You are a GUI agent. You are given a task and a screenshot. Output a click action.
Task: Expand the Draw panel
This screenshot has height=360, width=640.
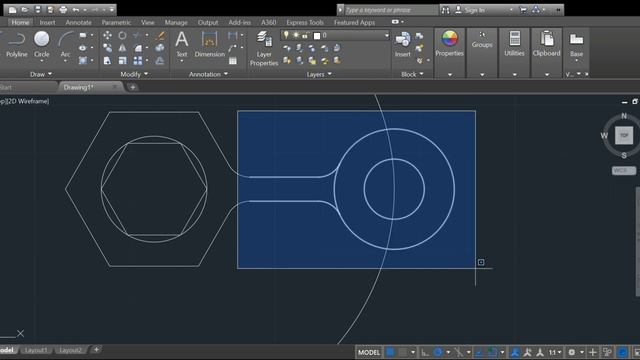point(41,74)
